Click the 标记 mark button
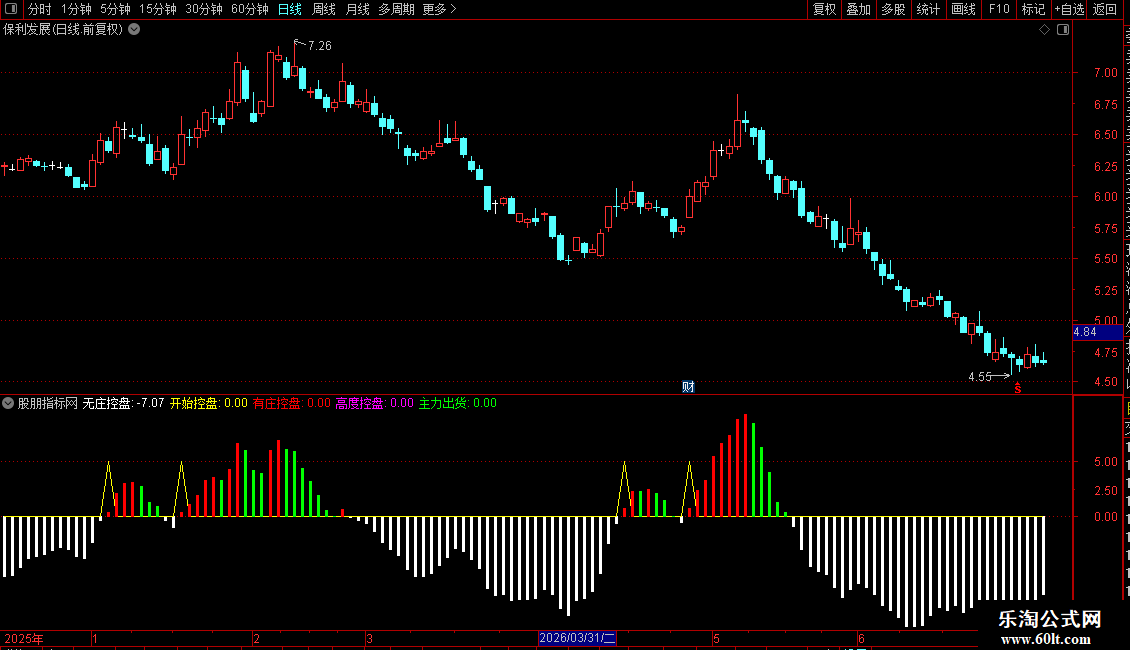The image size is (1130, 650). [1033, 9]
